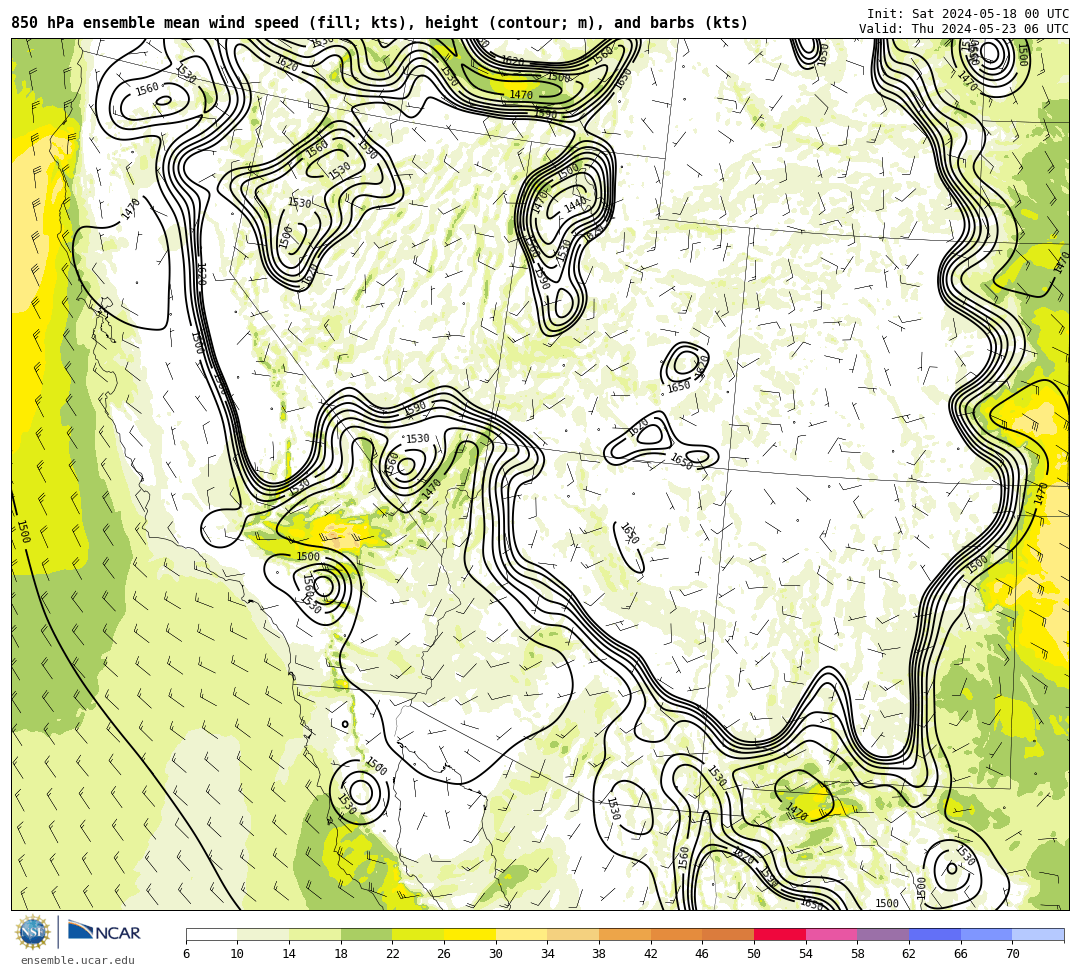1080x973 pixels.
Task: Click the 1440 contour label on the map
Action: pyautogui.click(x=575, y=205)
